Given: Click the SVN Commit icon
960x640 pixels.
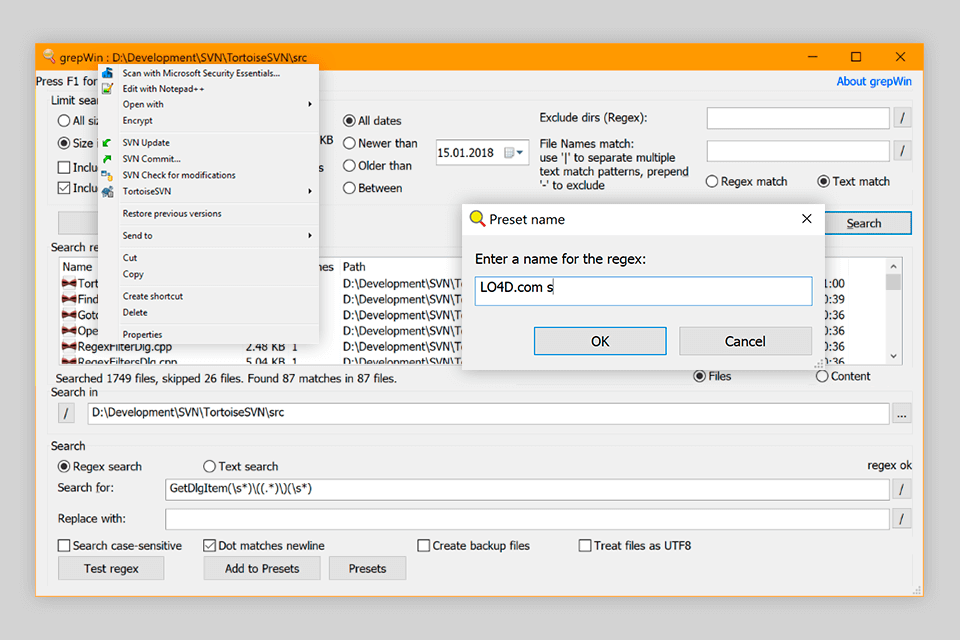Looking at the screenshot, I should point(107,159).
